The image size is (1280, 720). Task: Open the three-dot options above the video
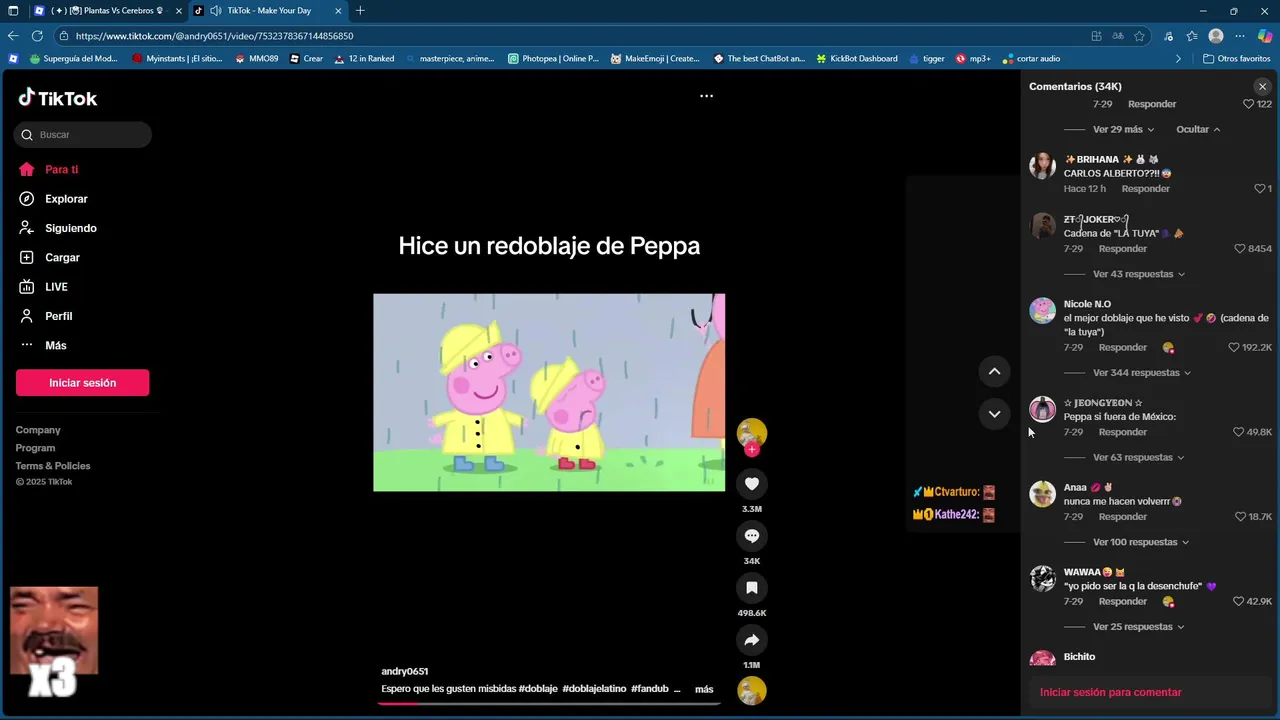706,96
